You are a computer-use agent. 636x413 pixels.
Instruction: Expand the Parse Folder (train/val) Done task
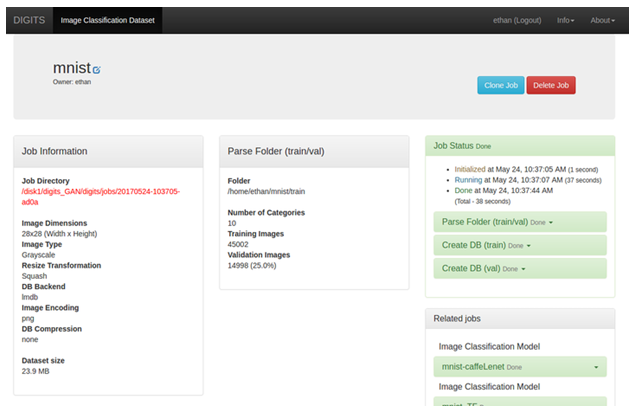pos(497,221)
